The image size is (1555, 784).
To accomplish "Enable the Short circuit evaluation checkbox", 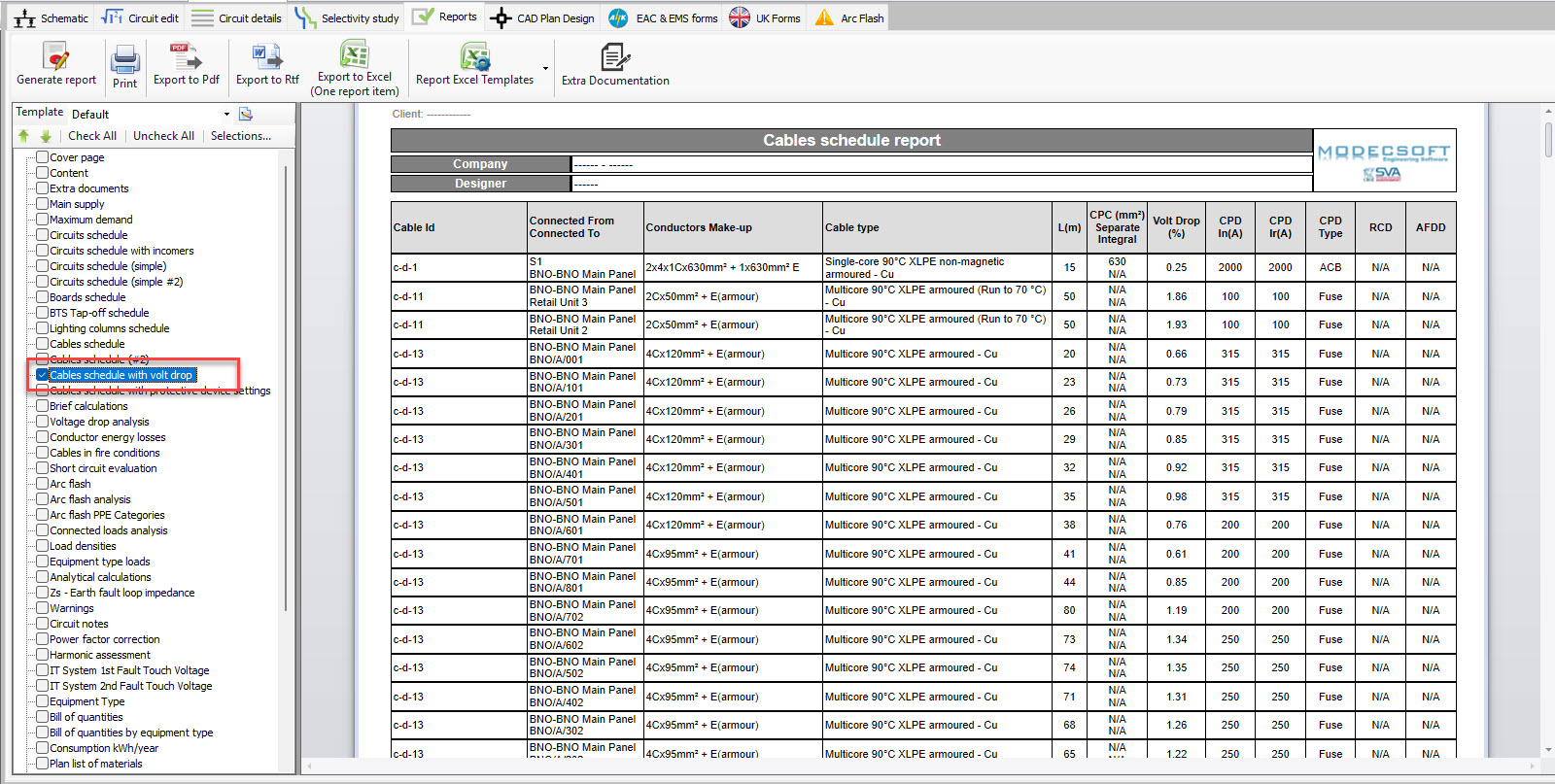I will [42, 467].
